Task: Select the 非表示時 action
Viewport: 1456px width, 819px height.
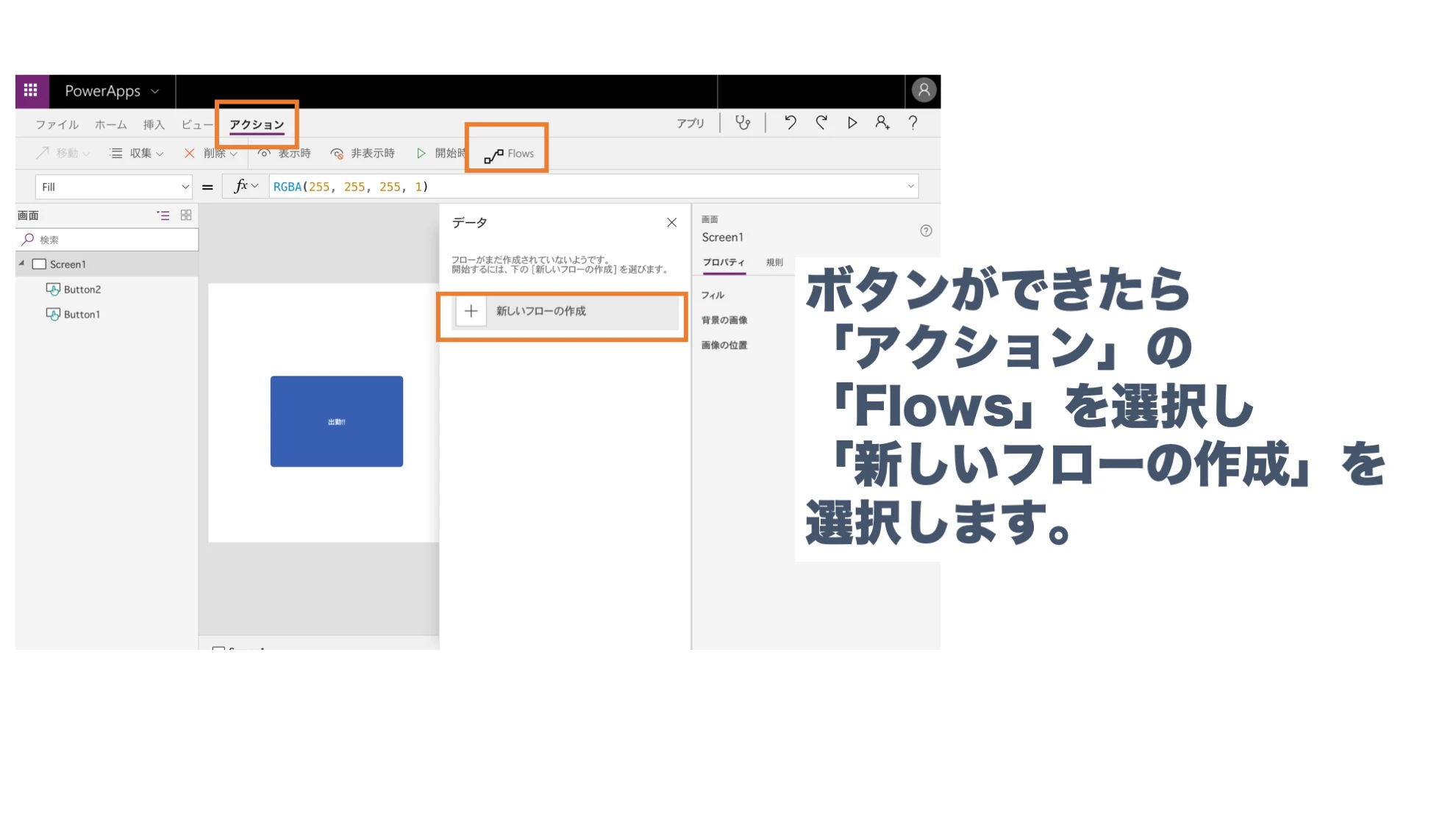Action: [363, 154]
